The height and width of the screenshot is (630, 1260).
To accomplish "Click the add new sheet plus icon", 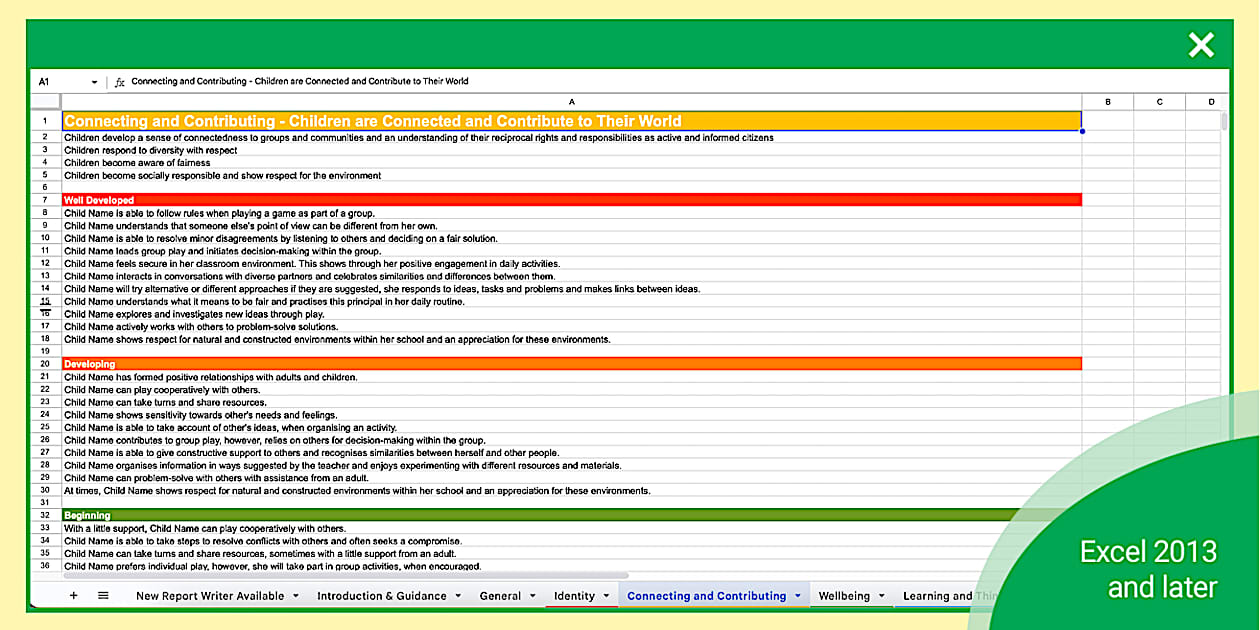I will pyautogui.click(x=73, y=596).
